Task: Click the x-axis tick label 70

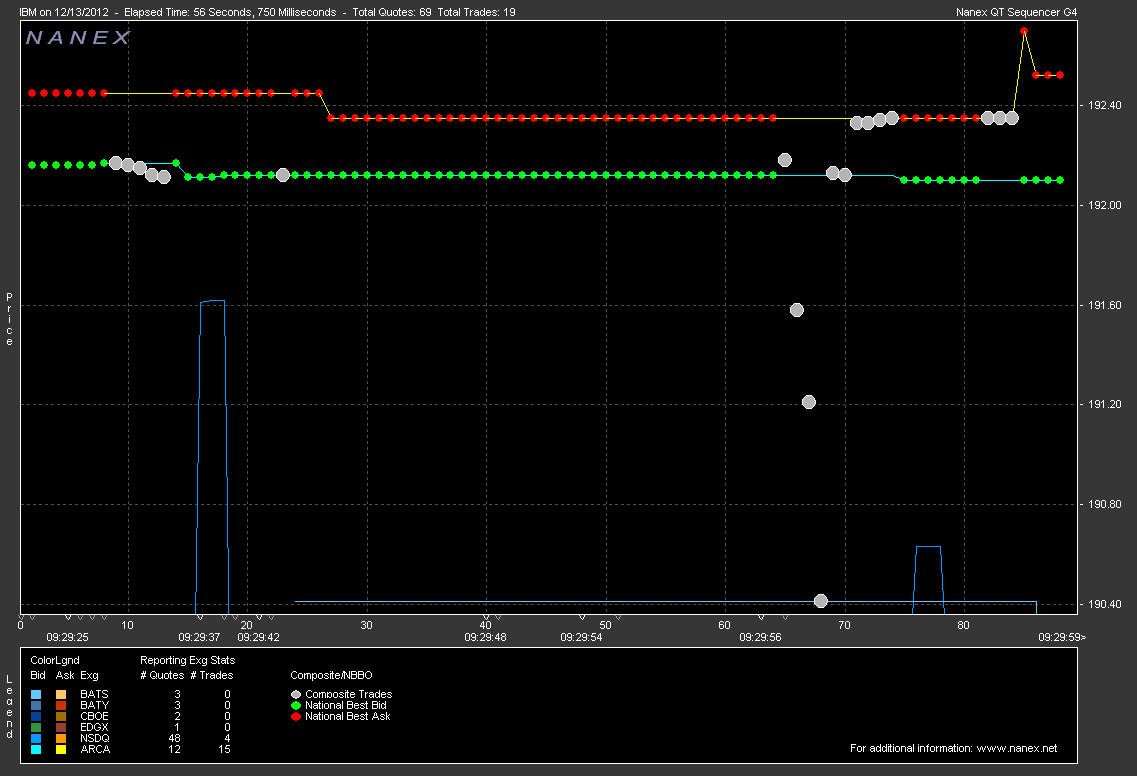Action: [844, 625]
